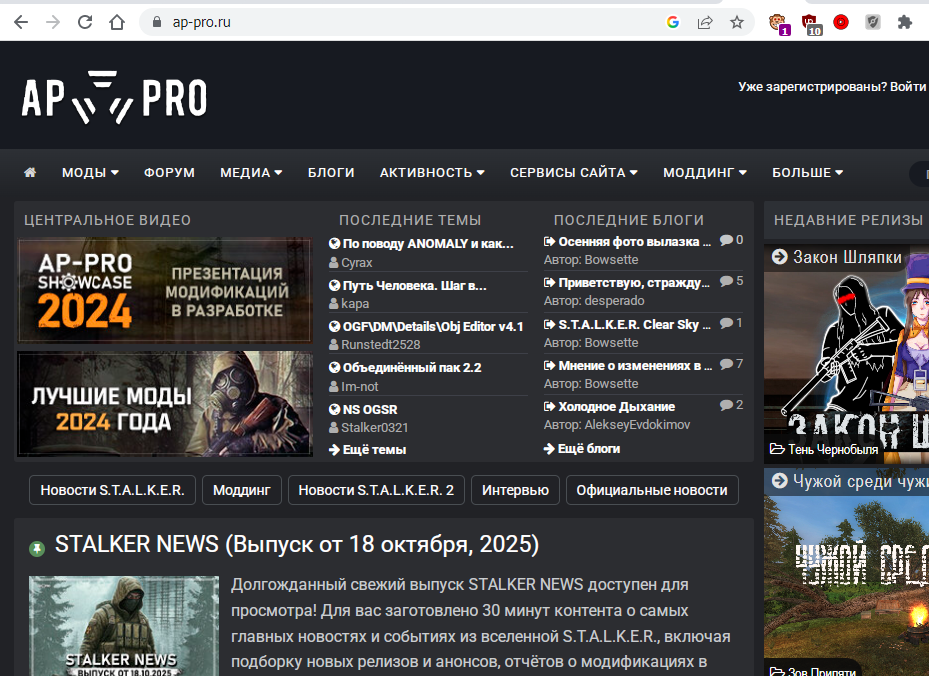Screen dimensions: 929x676
Task: Open the monkey extension icon
Action: 779,24
